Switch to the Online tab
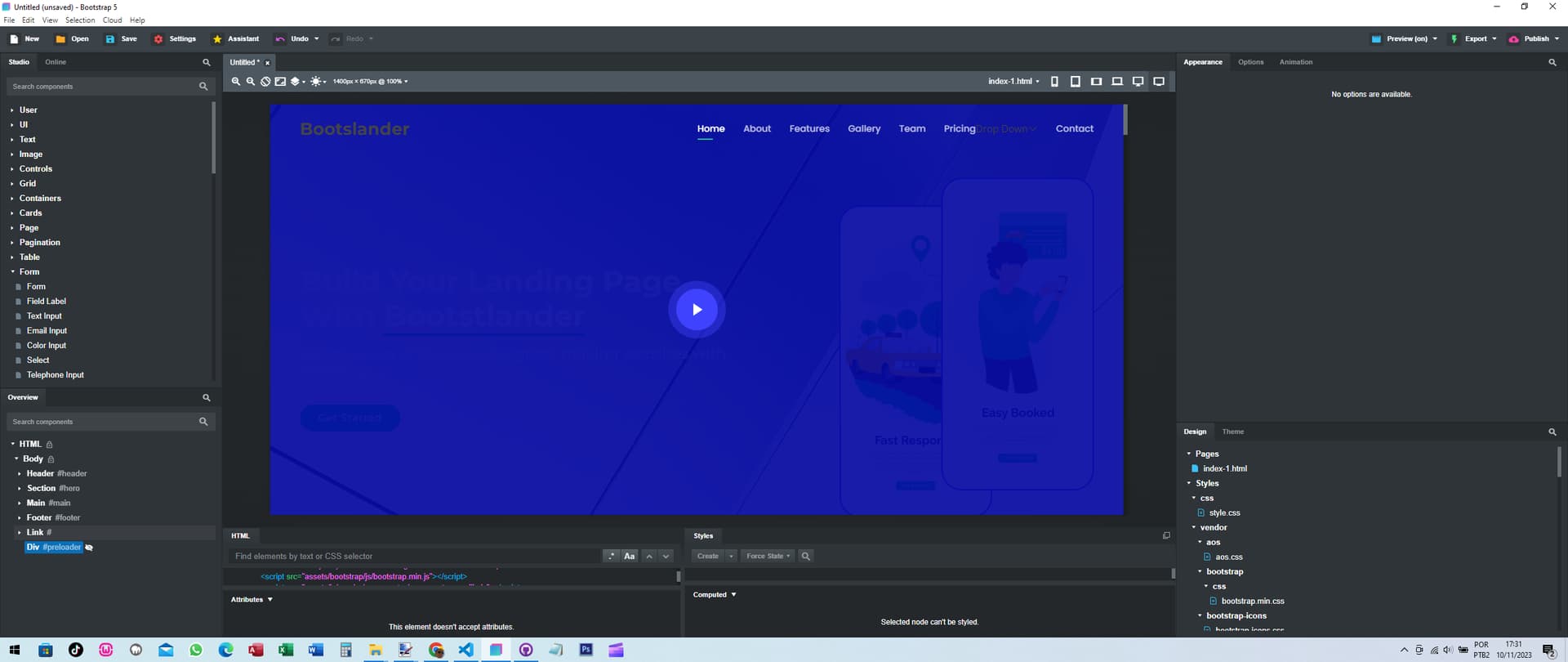Viewport: 1568px width, 662px height. [x=56, y=62]
